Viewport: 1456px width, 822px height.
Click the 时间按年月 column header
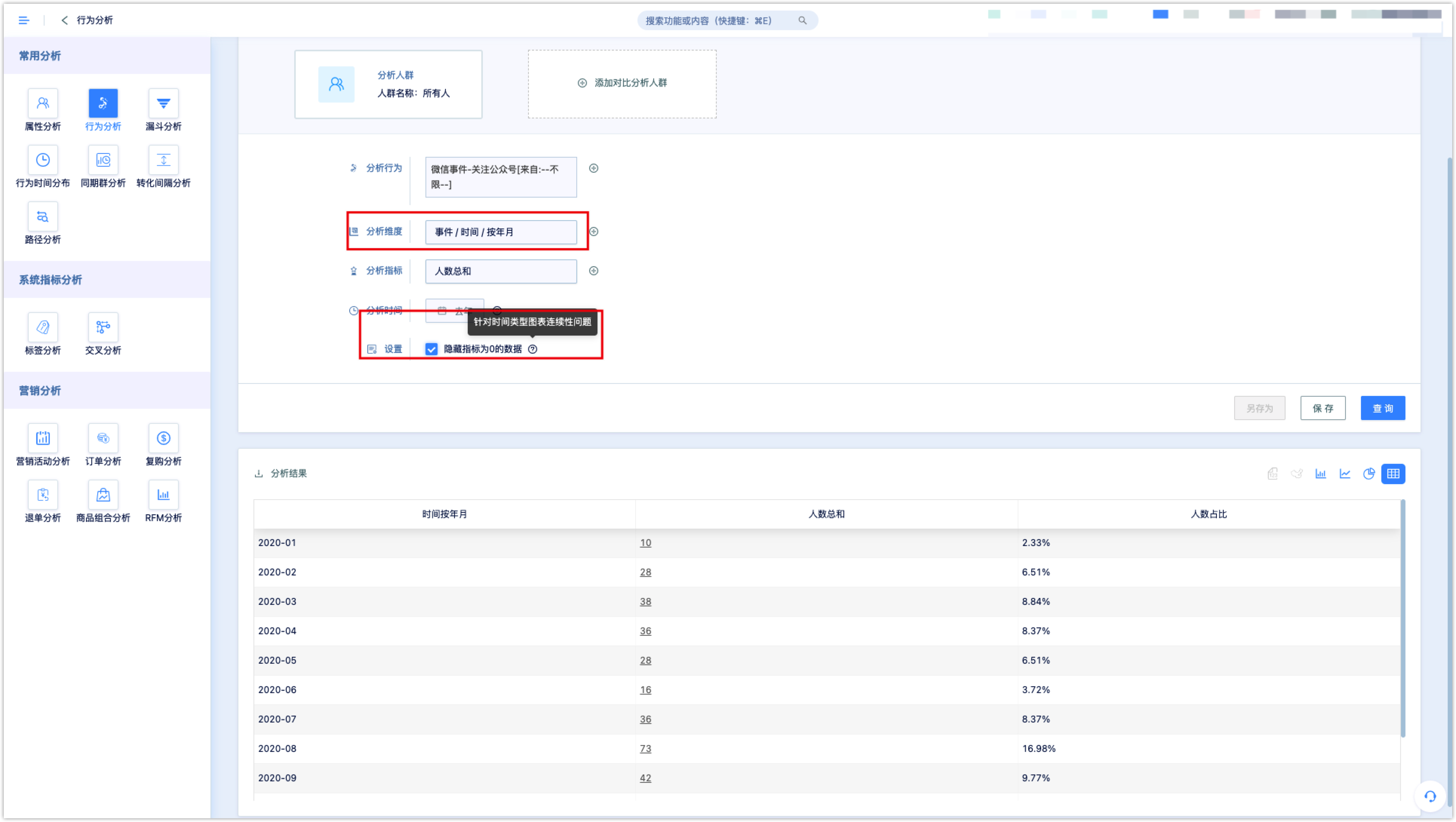click(444, 514)
